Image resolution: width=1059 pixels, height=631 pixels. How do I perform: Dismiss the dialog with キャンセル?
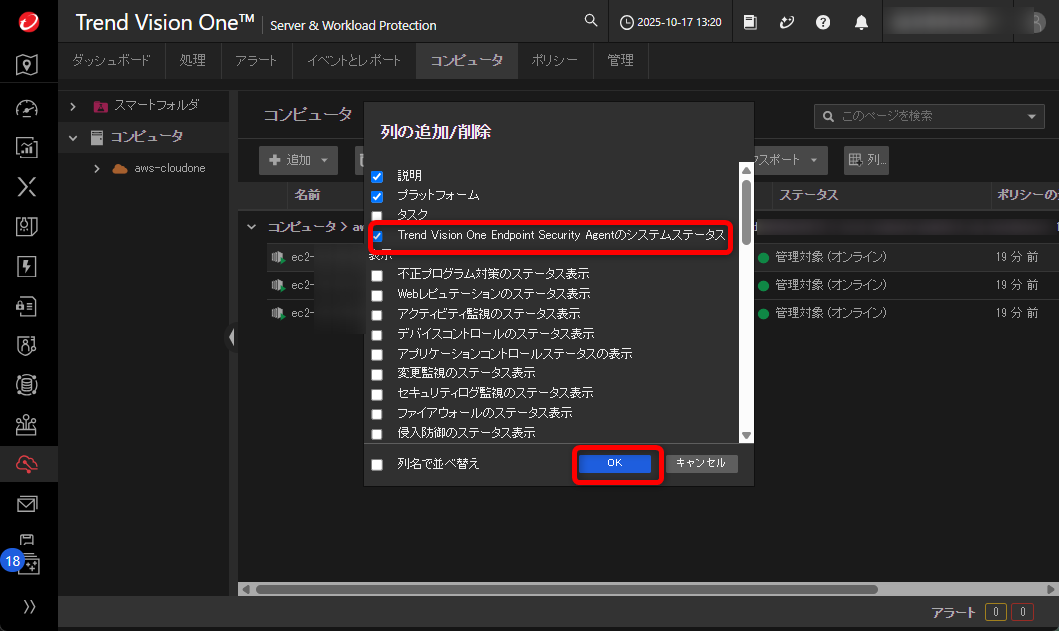[x=701, y=463]
